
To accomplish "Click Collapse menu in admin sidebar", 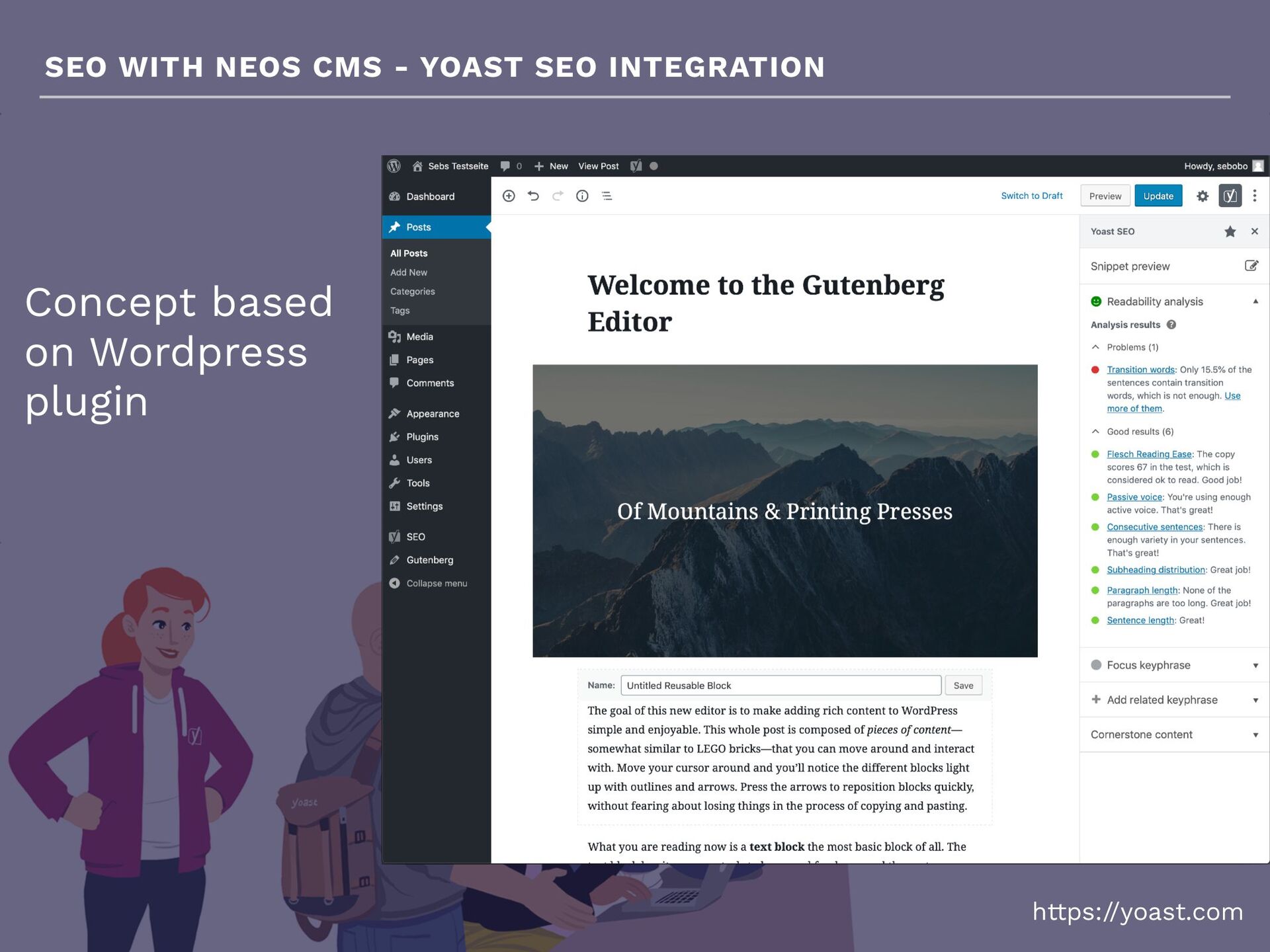I will [437, 583].
